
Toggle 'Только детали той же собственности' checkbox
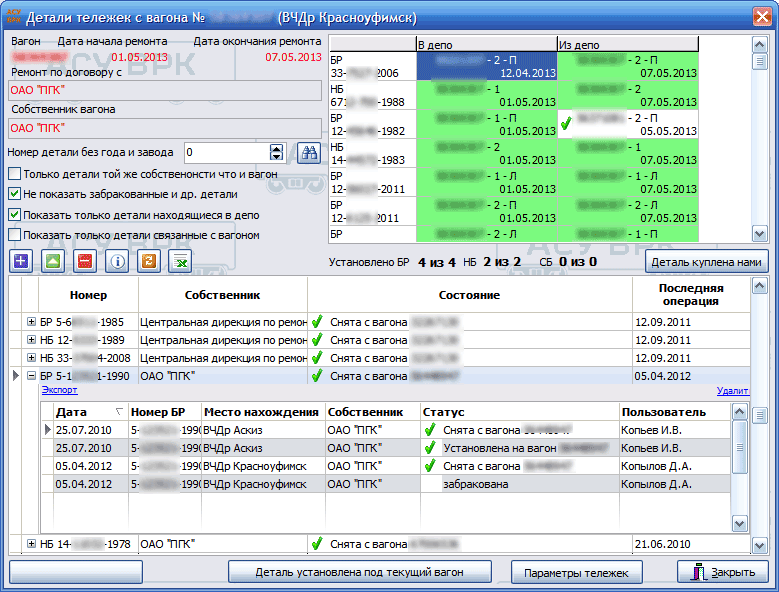coord(15,174)
